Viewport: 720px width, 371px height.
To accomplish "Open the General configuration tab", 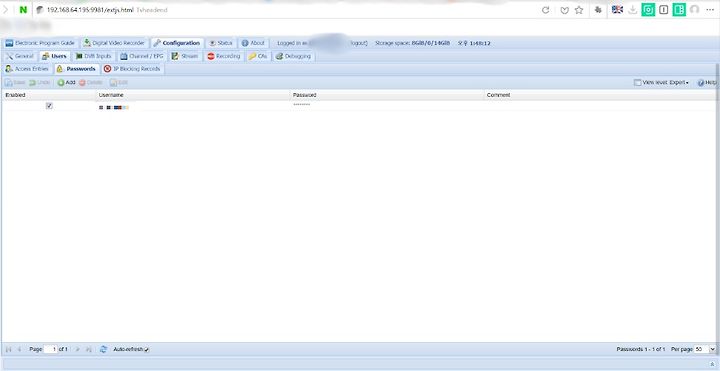I will click(20, 56).
